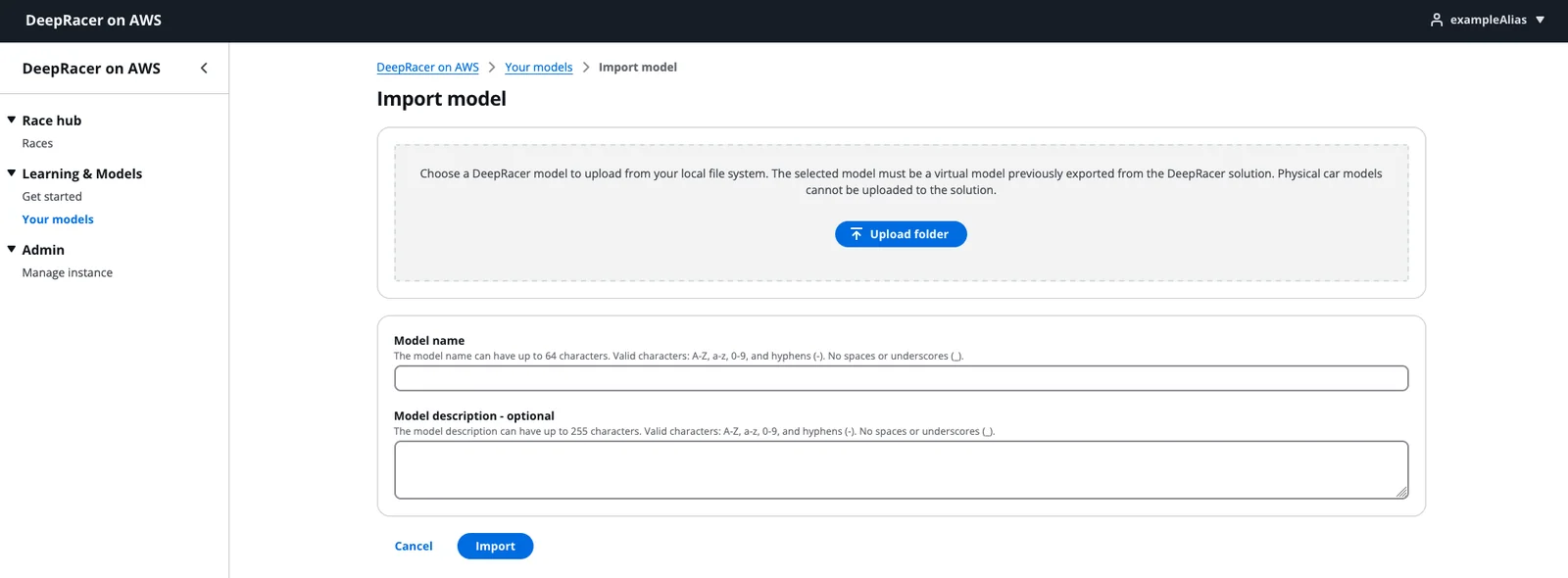The height and width of the screenshot is (578, 1568).
Task: Collapse the side navigation panel
Action: [204, 69]
